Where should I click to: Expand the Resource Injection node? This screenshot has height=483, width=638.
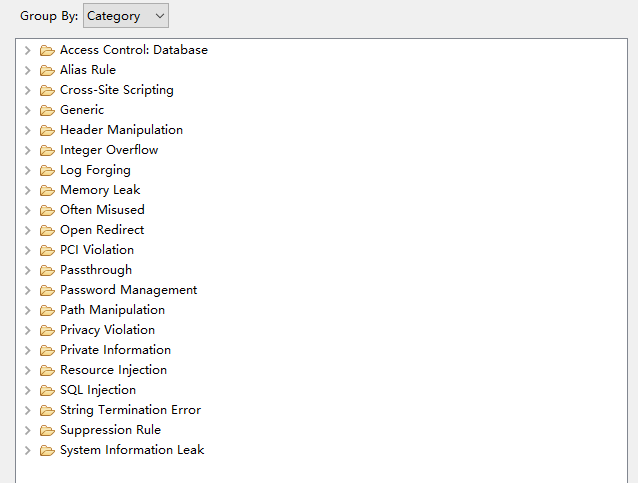[x=28, y=370]
